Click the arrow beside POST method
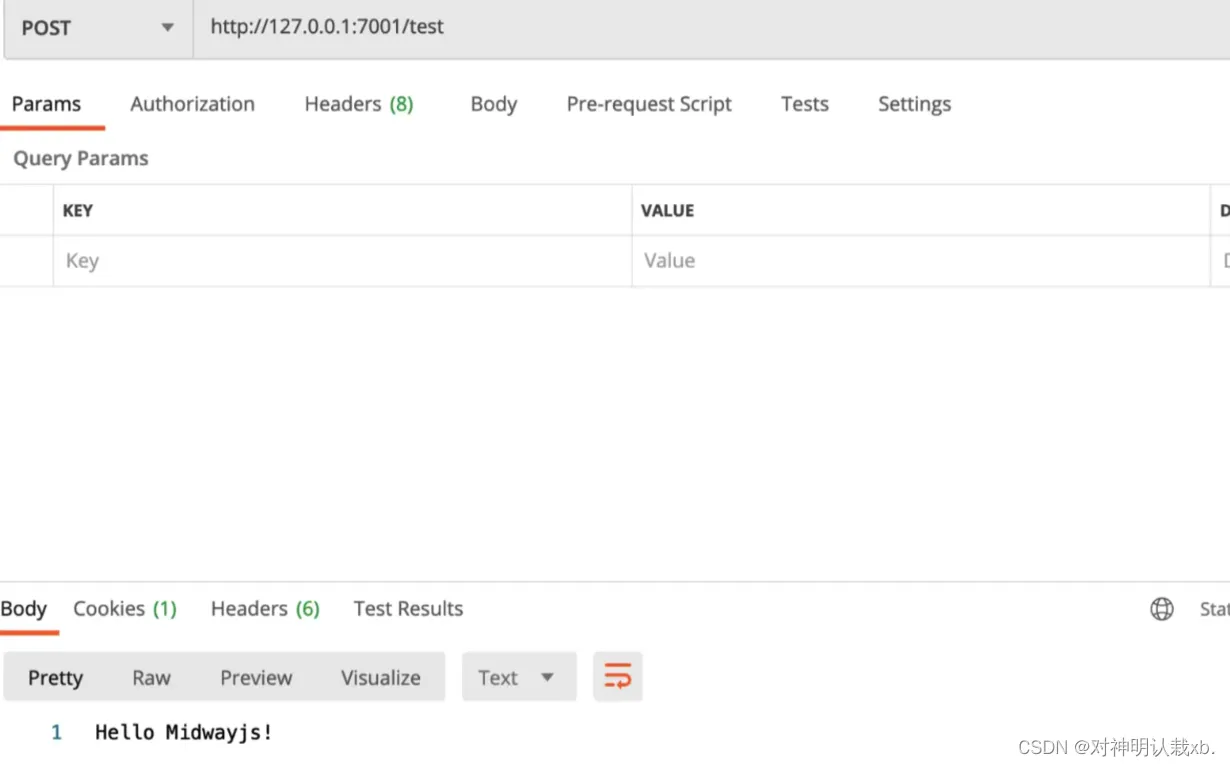 167,28
